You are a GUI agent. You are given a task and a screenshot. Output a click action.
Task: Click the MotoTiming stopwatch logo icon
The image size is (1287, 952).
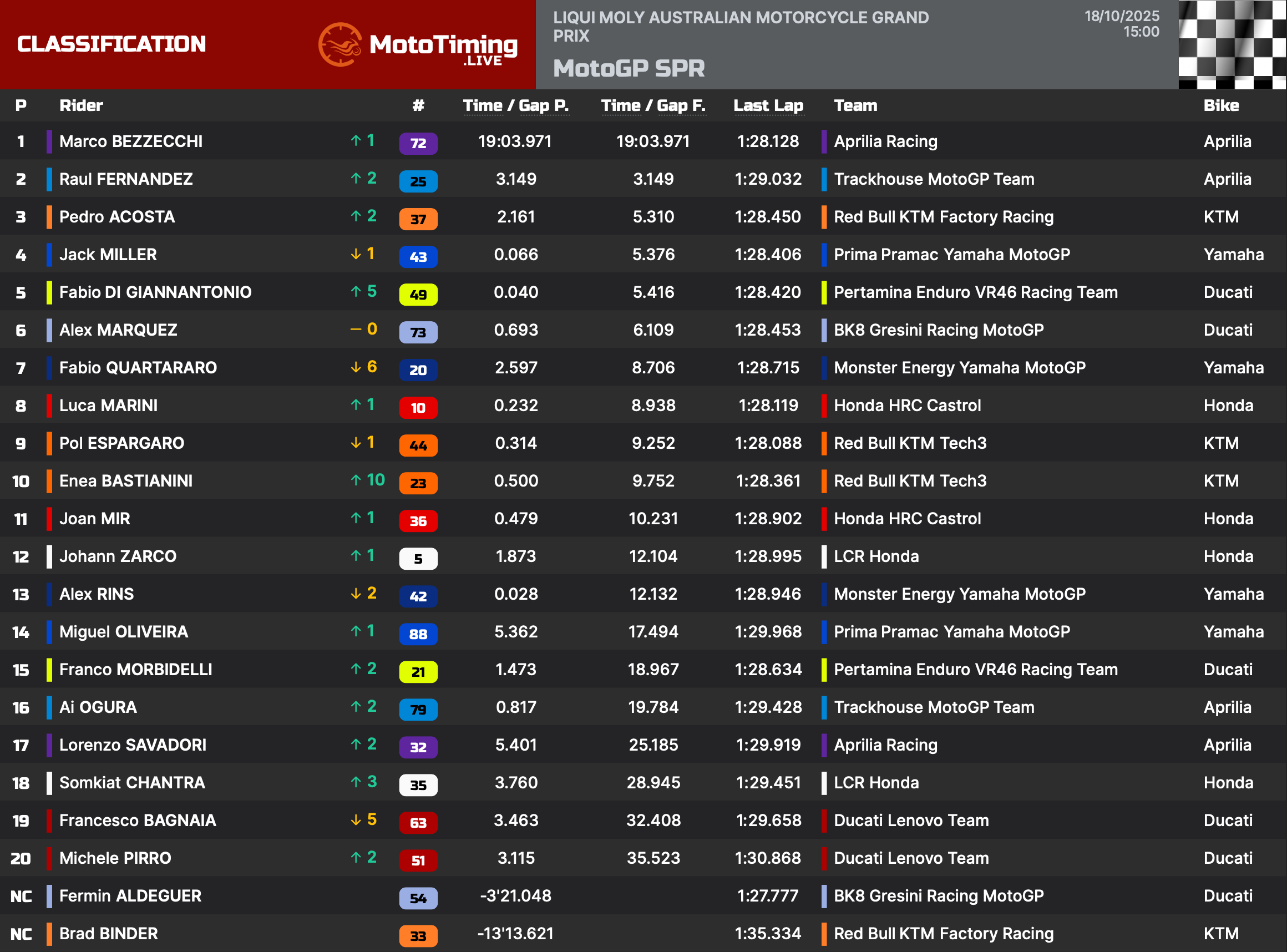click(x=340, y=45)
